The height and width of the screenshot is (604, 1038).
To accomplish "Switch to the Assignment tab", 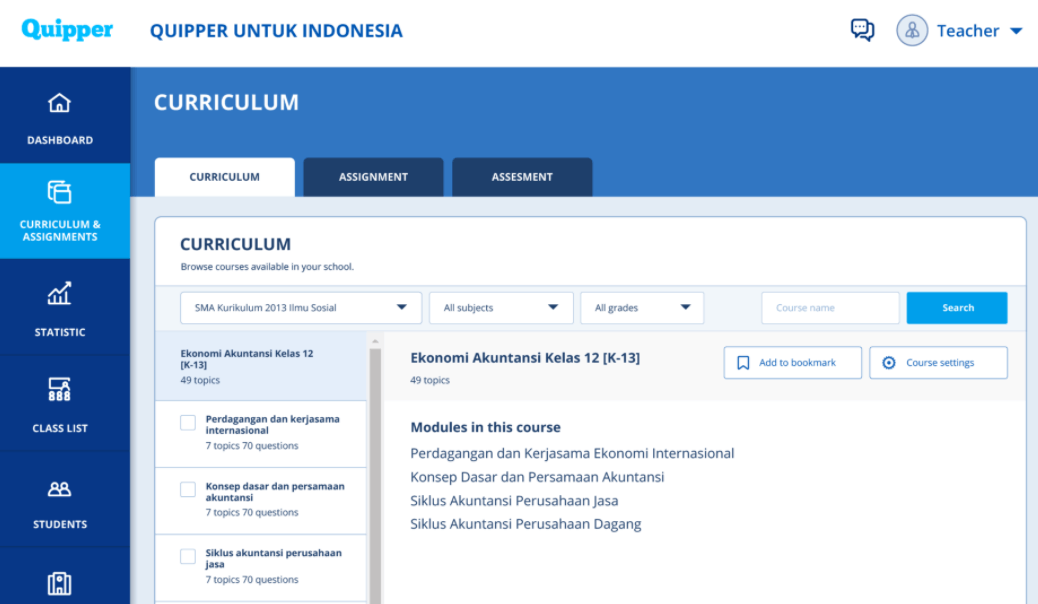I will click(x=372, y=177).
